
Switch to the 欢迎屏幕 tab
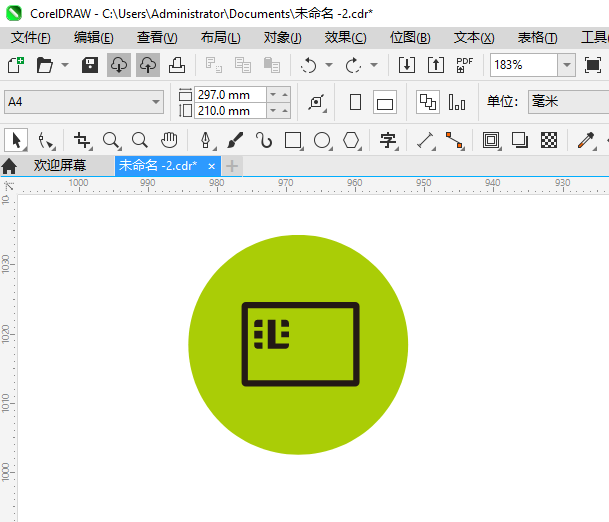(59, 166)
